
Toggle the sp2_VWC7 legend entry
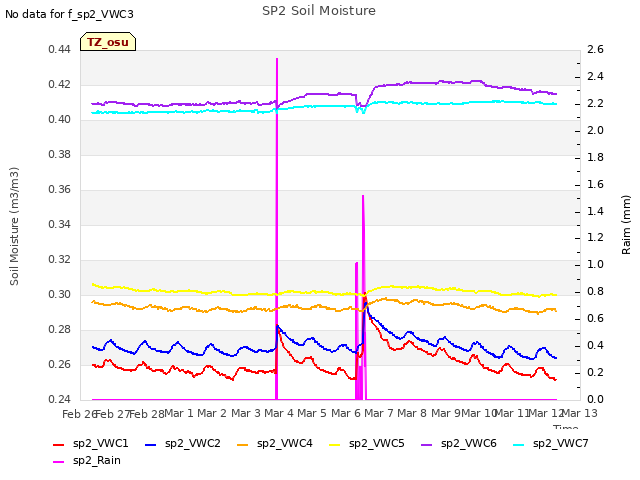click(x=551, y=443)
